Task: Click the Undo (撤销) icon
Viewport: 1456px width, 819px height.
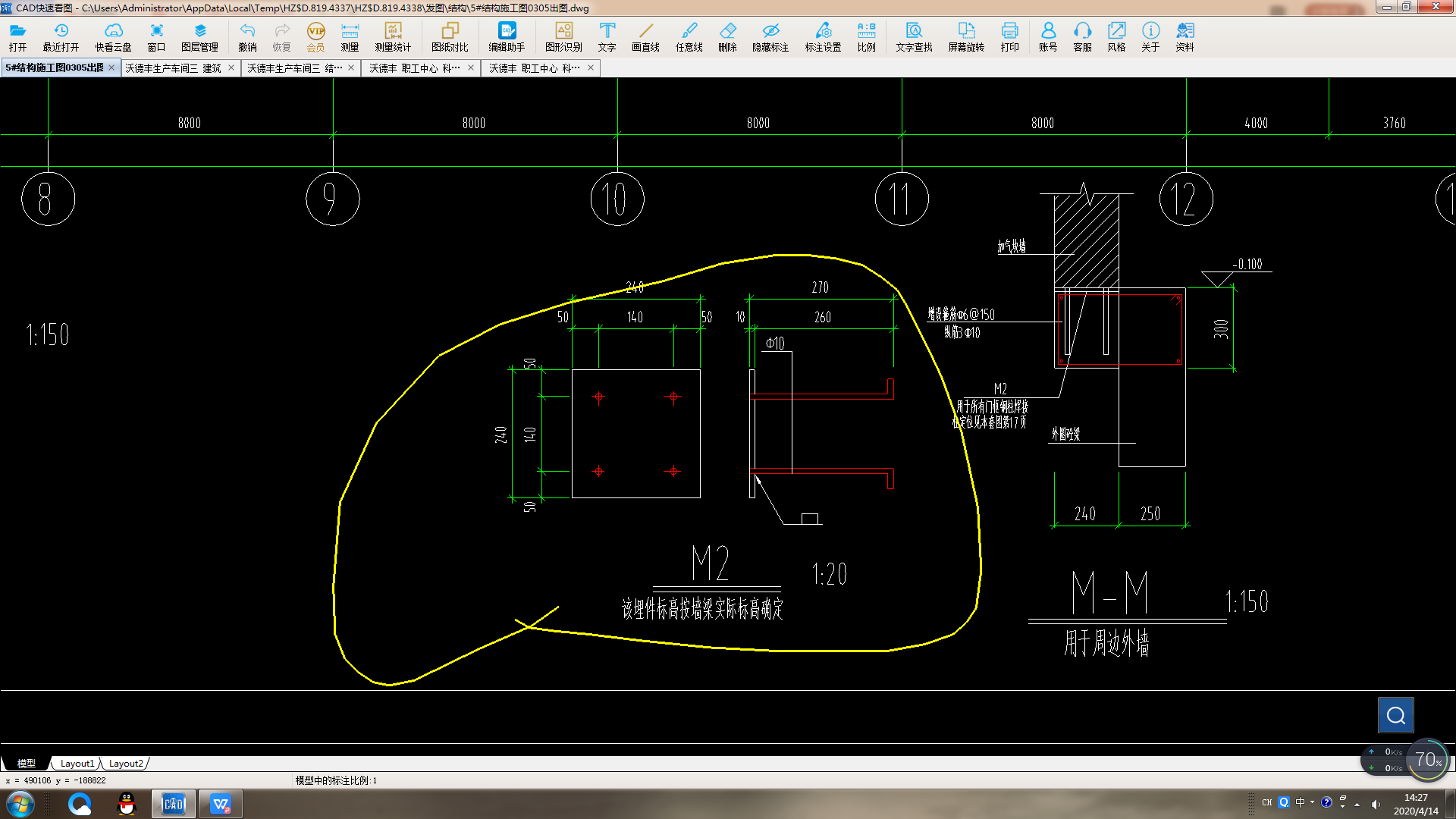Action: point(247,36)
